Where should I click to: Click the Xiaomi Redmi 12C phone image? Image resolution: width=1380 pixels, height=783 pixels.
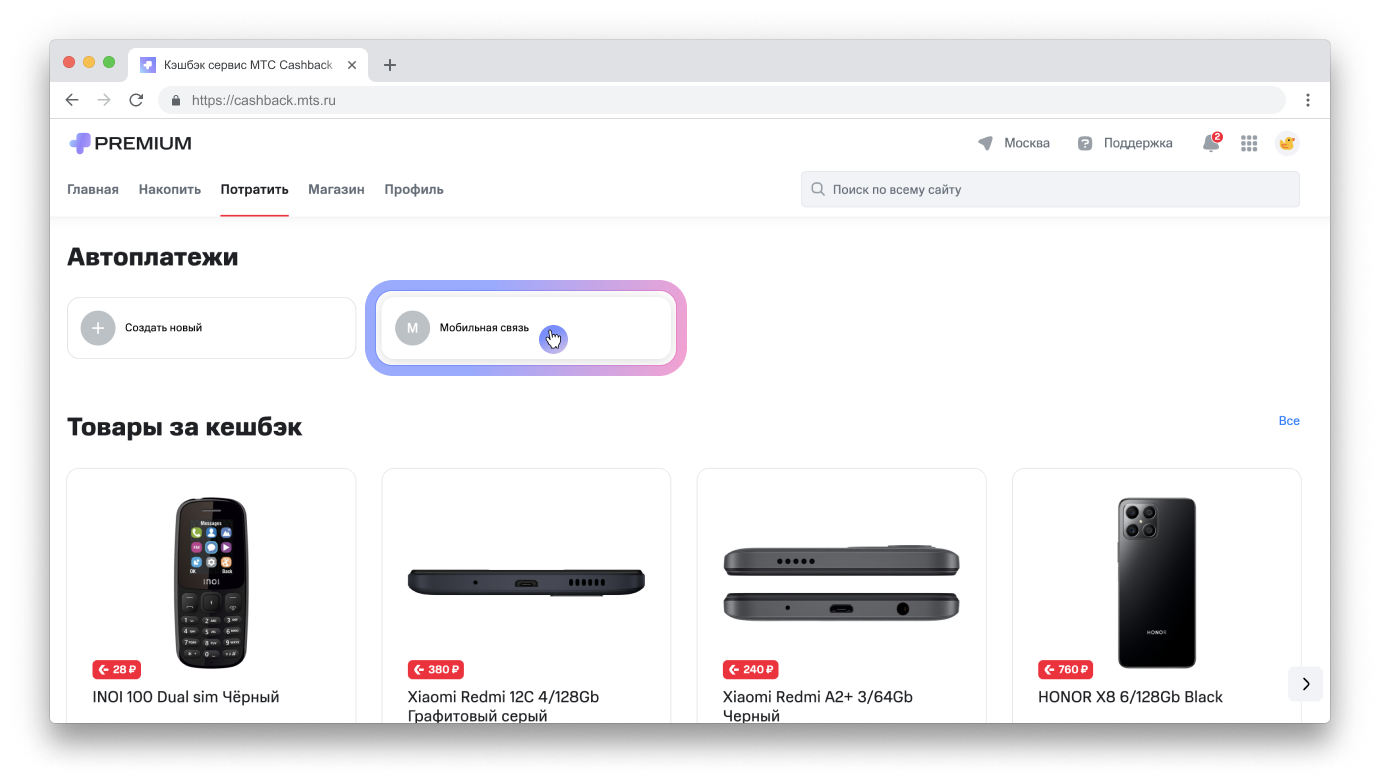tap(526, 582)
